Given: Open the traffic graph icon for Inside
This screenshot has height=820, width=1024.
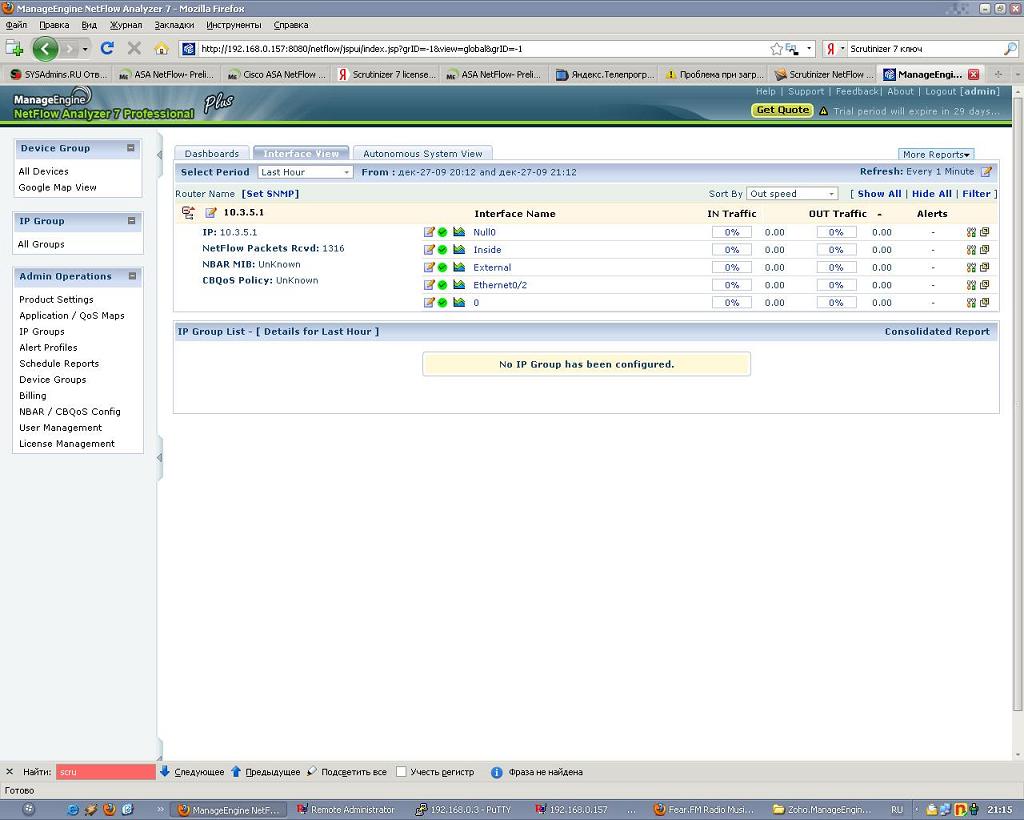Looking at the screenshot, I should [459, 250].
